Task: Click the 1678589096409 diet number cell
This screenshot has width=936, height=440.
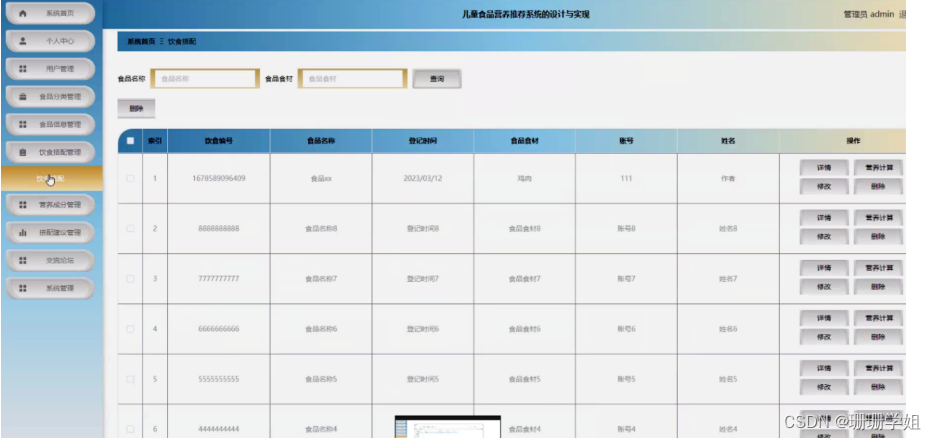Action: [218, 179]
